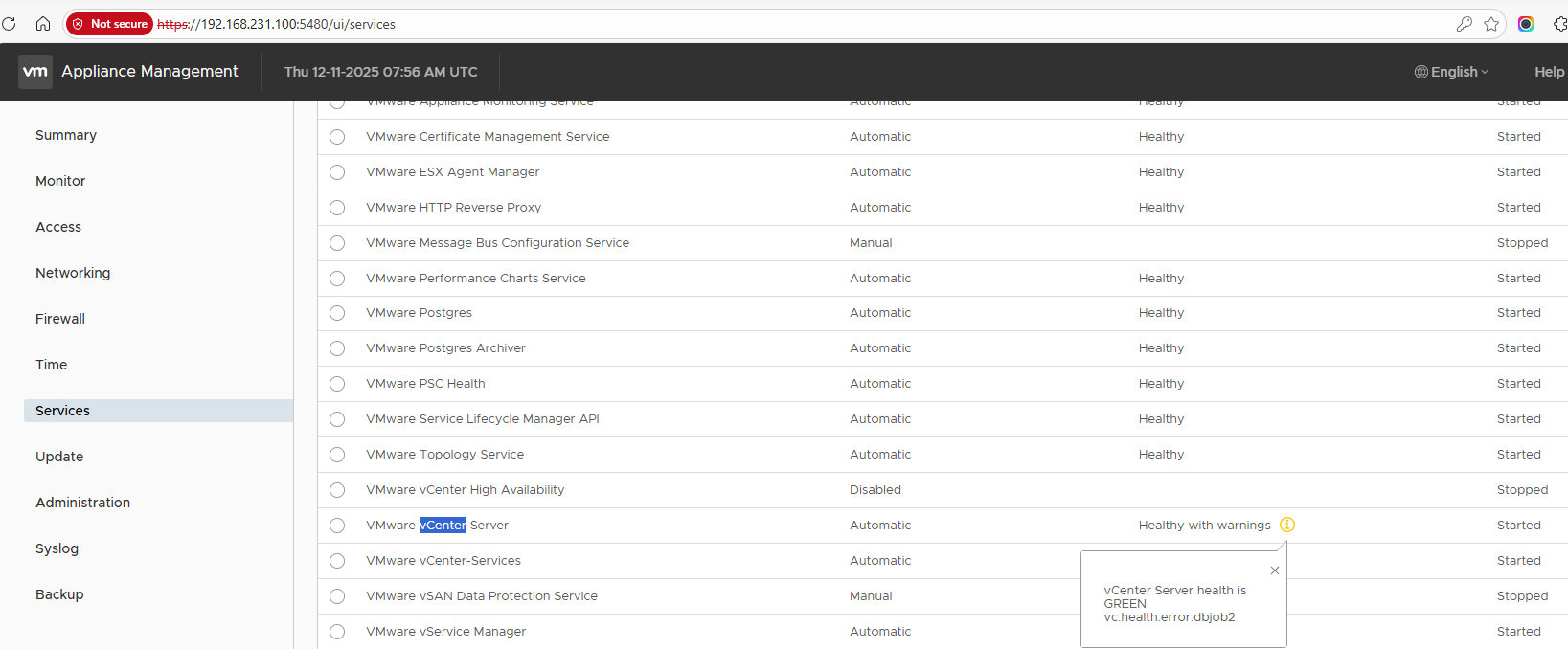This screenshot has height=649, width=1568.
Task: Click the VMware Topology Service name
Action: [x=444, y=455]
